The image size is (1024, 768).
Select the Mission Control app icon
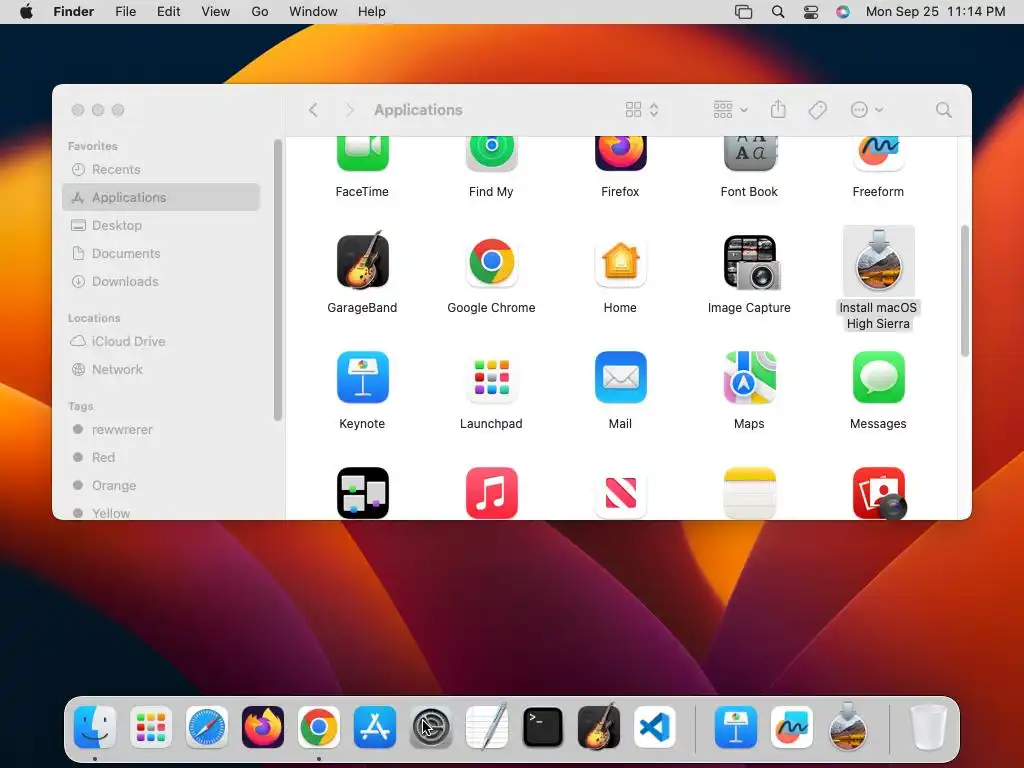tap(362, 493)
